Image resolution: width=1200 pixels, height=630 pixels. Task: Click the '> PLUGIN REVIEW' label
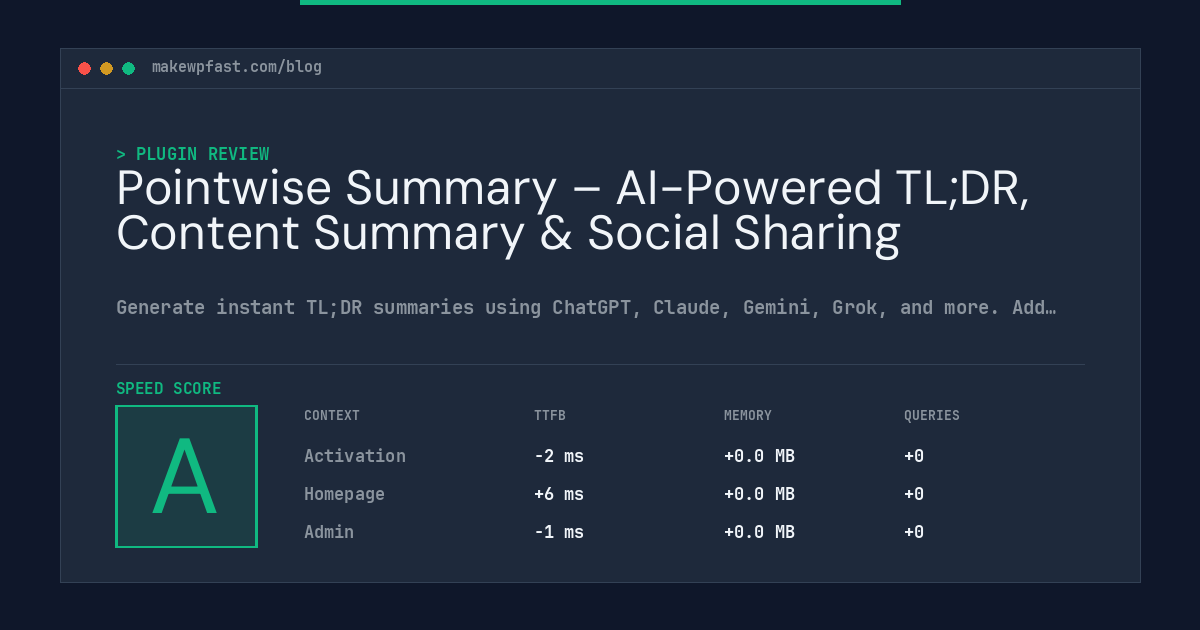click(x=193, y=154)
